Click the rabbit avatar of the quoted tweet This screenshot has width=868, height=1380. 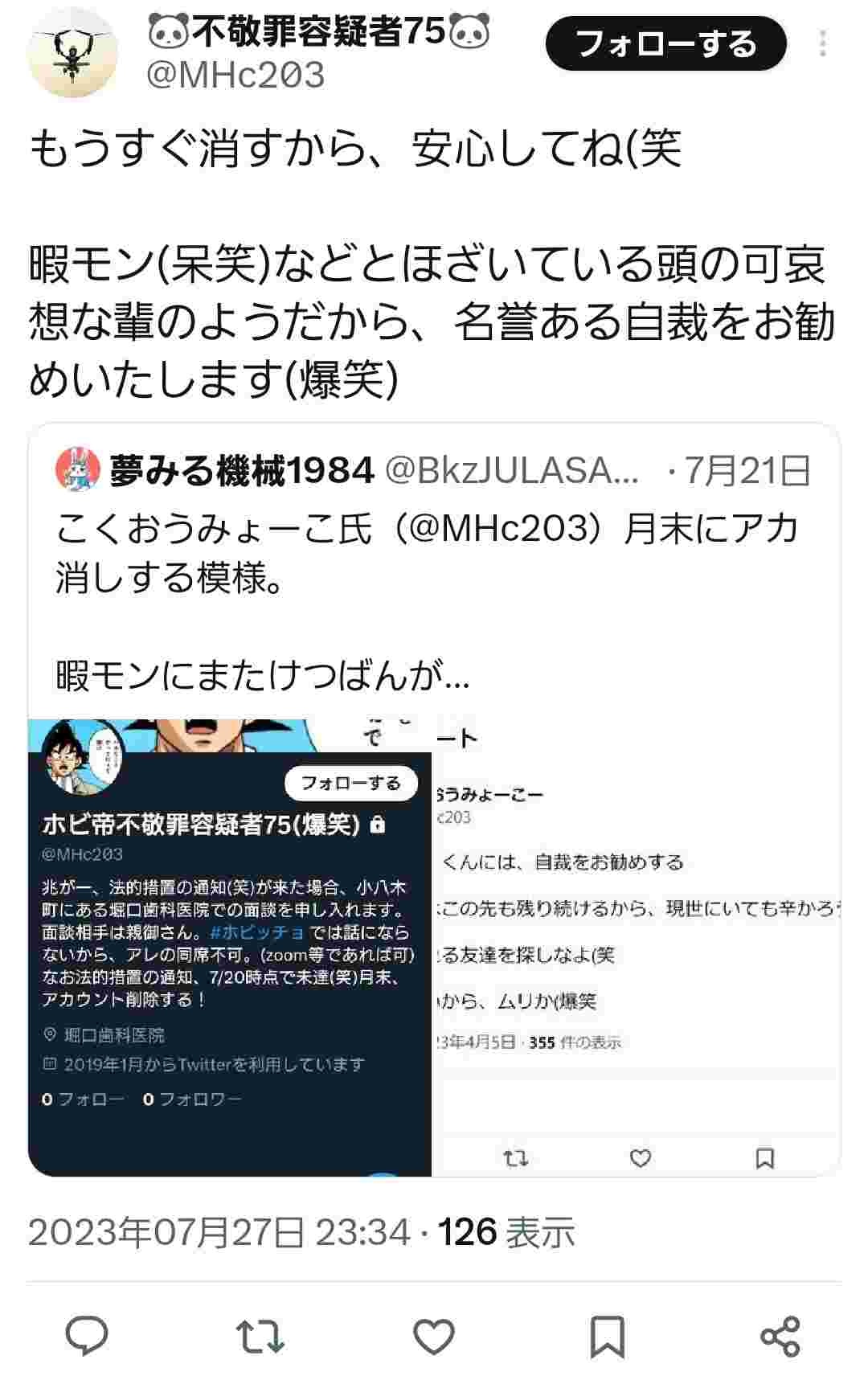pos(78,471)
